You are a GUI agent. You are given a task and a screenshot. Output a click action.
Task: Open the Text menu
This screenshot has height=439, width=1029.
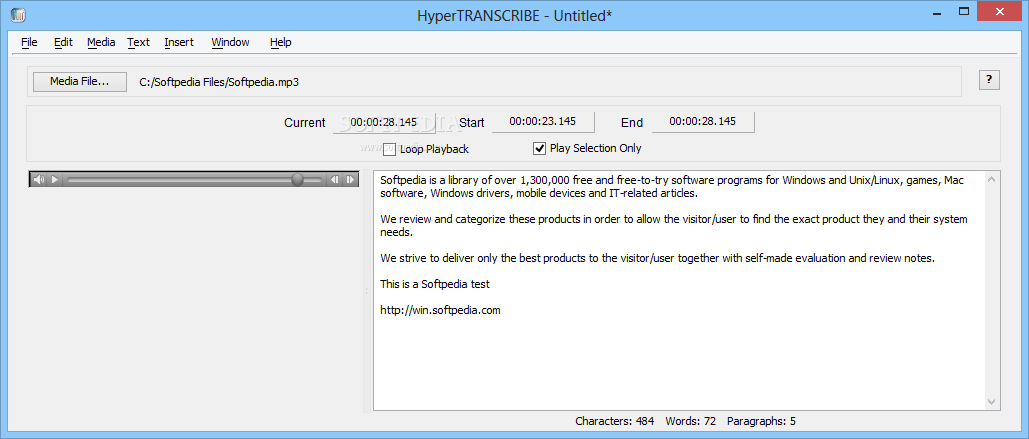click(x=138, y=42)
